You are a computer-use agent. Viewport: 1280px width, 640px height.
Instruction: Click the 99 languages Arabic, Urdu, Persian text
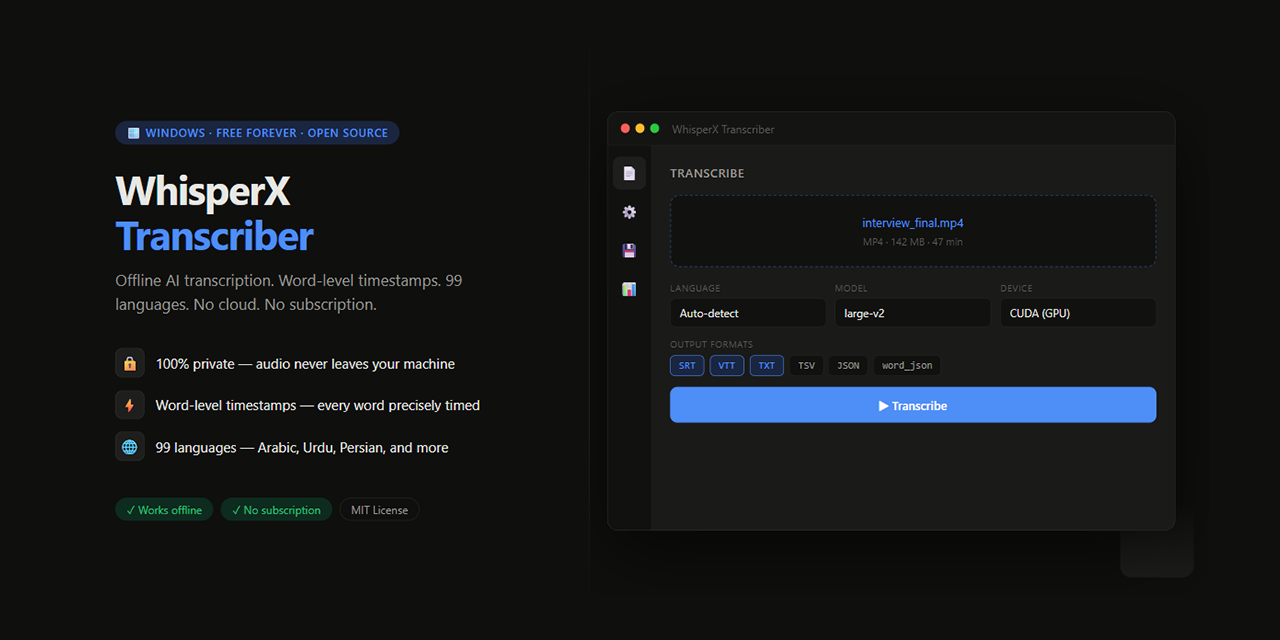[302, 447]
